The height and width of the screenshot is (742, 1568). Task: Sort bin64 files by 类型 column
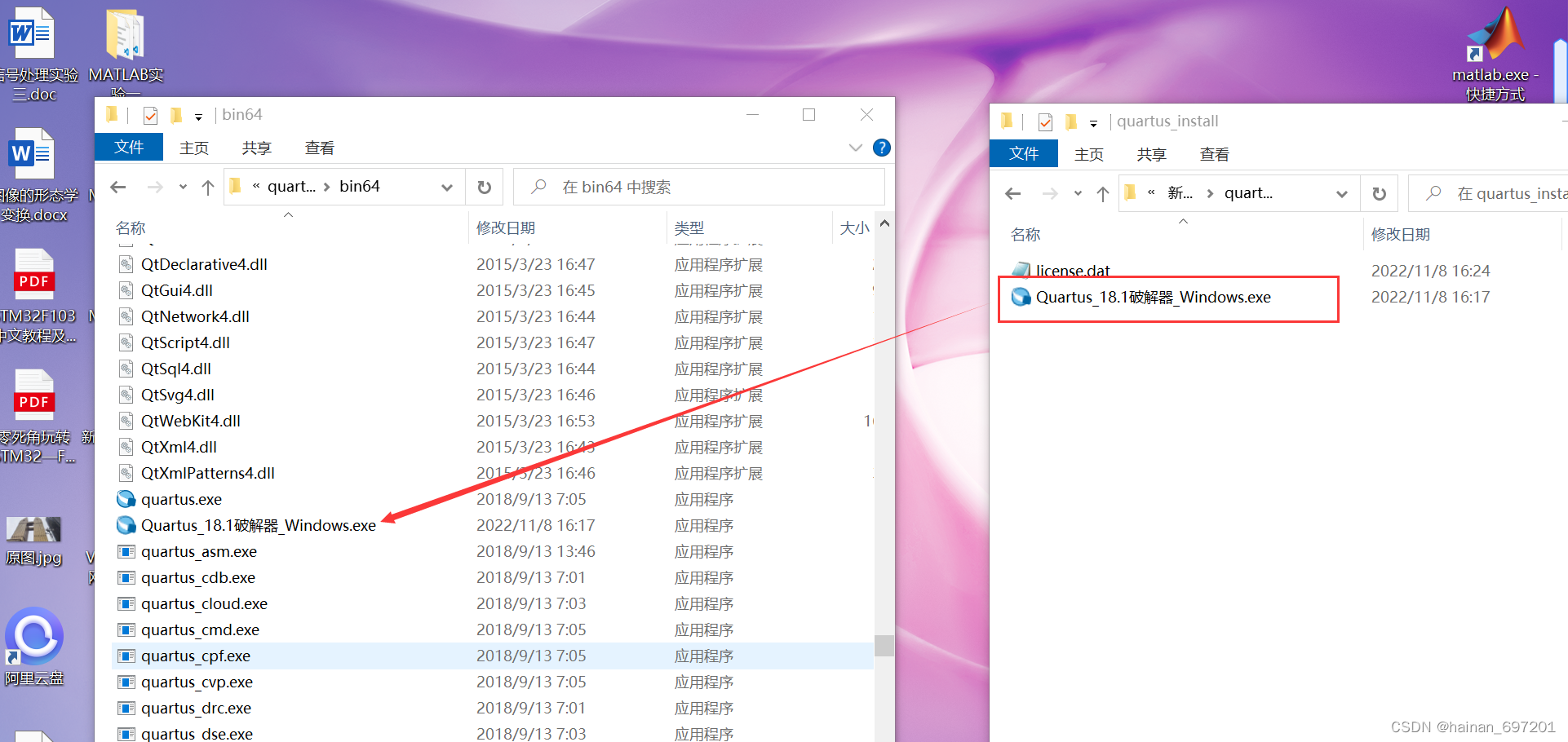point(689,227)
